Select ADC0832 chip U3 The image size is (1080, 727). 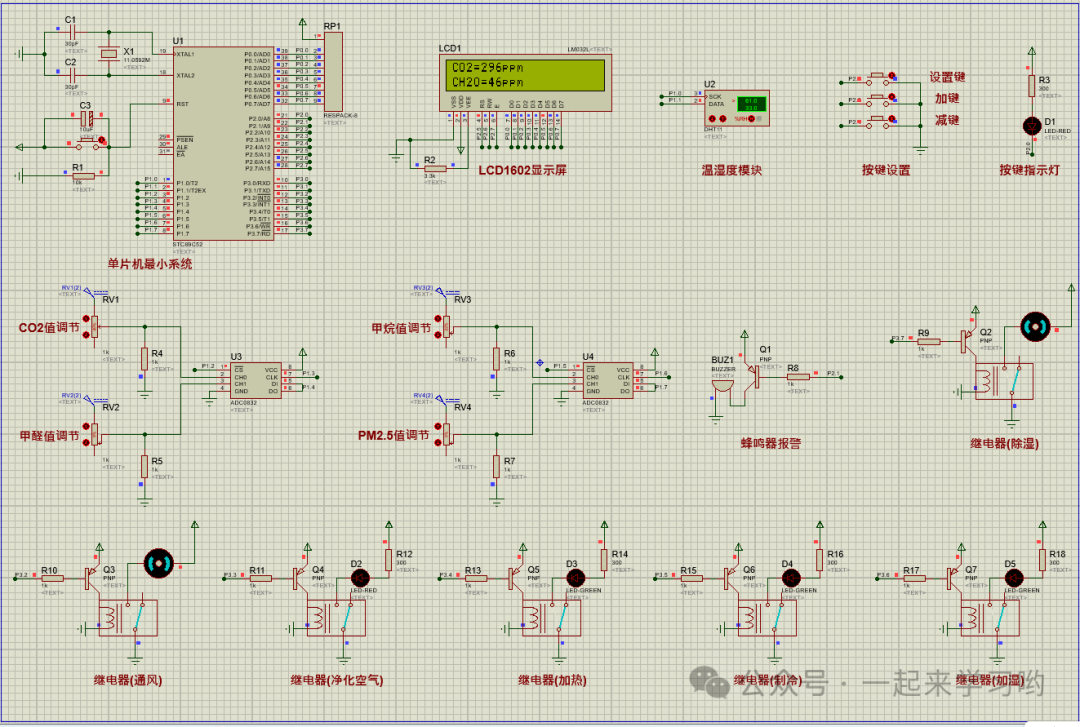(x=254, y=380)
